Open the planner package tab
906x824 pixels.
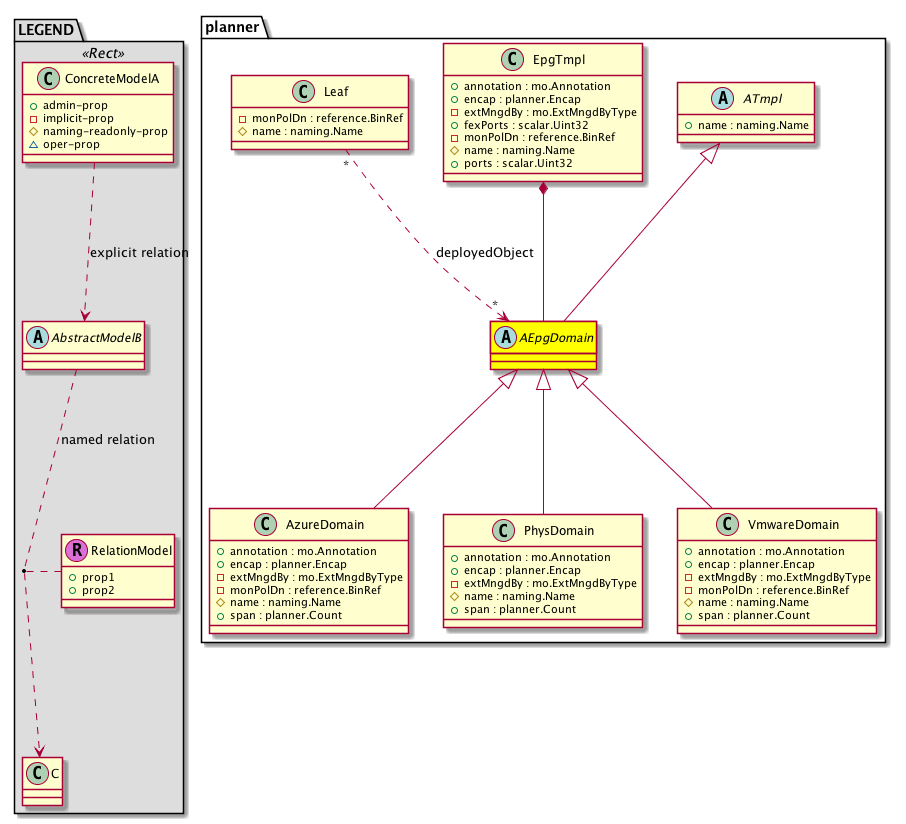pos(233,27)
